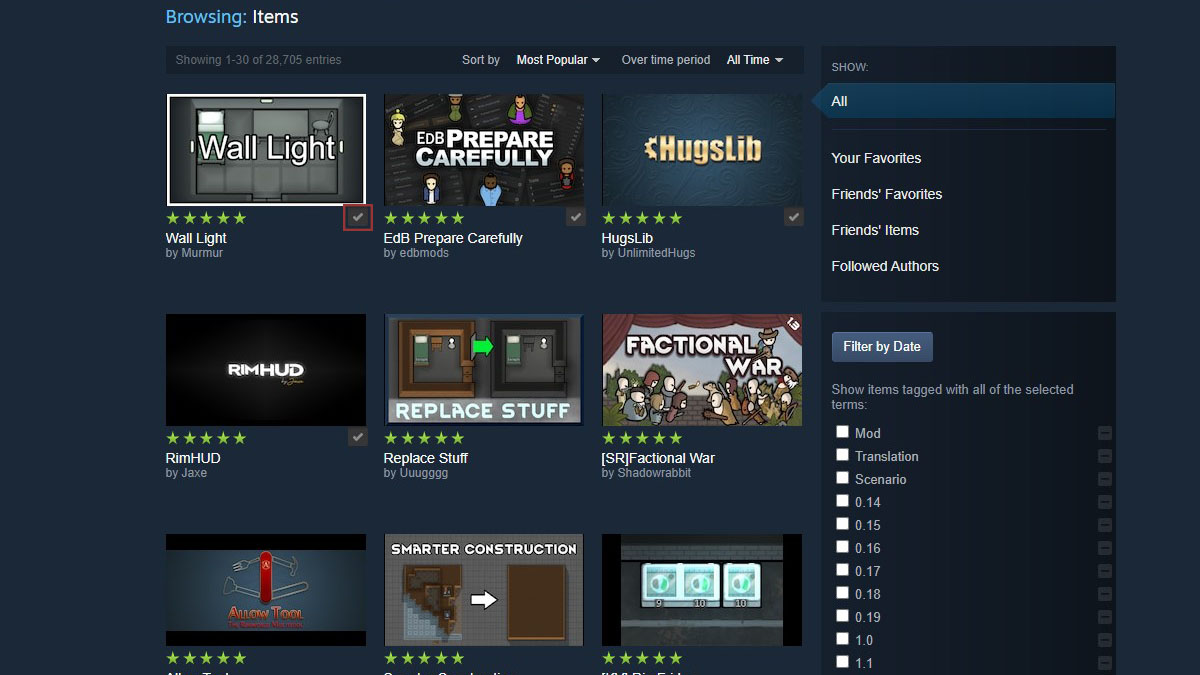Image resolution: width=1200 pixels, height=675 pixels.
Task: Open the All Time period dropdown
Action: pos(754,59)
